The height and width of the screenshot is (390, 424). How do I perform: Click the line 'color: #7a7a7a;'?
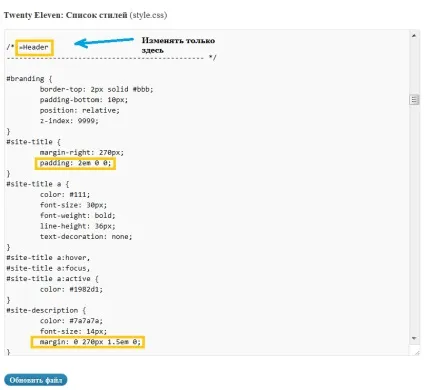click(x=71, y=321)
